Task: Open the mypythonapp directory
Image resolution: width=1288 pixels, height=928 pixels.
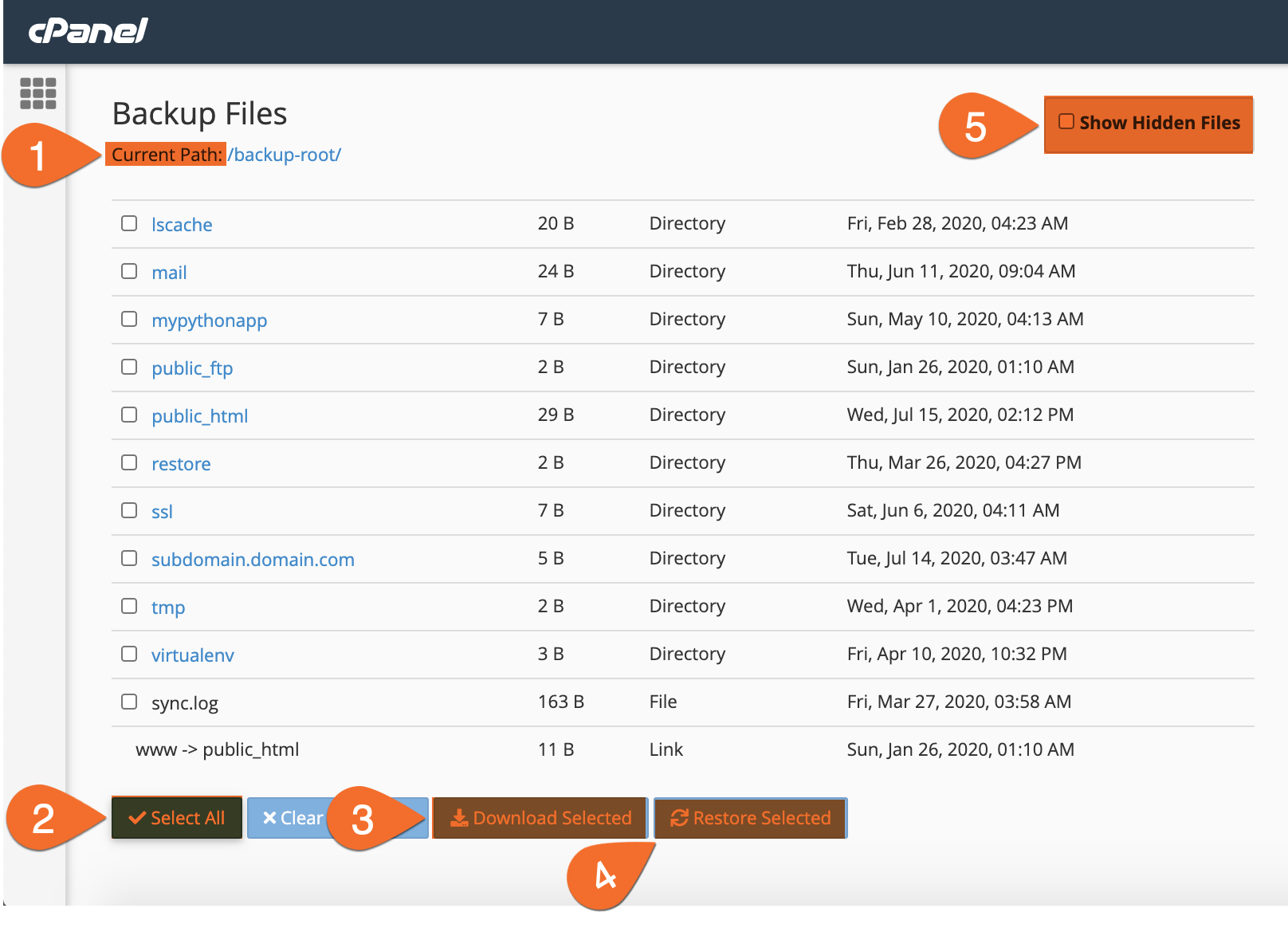Action: coord(210,320)
